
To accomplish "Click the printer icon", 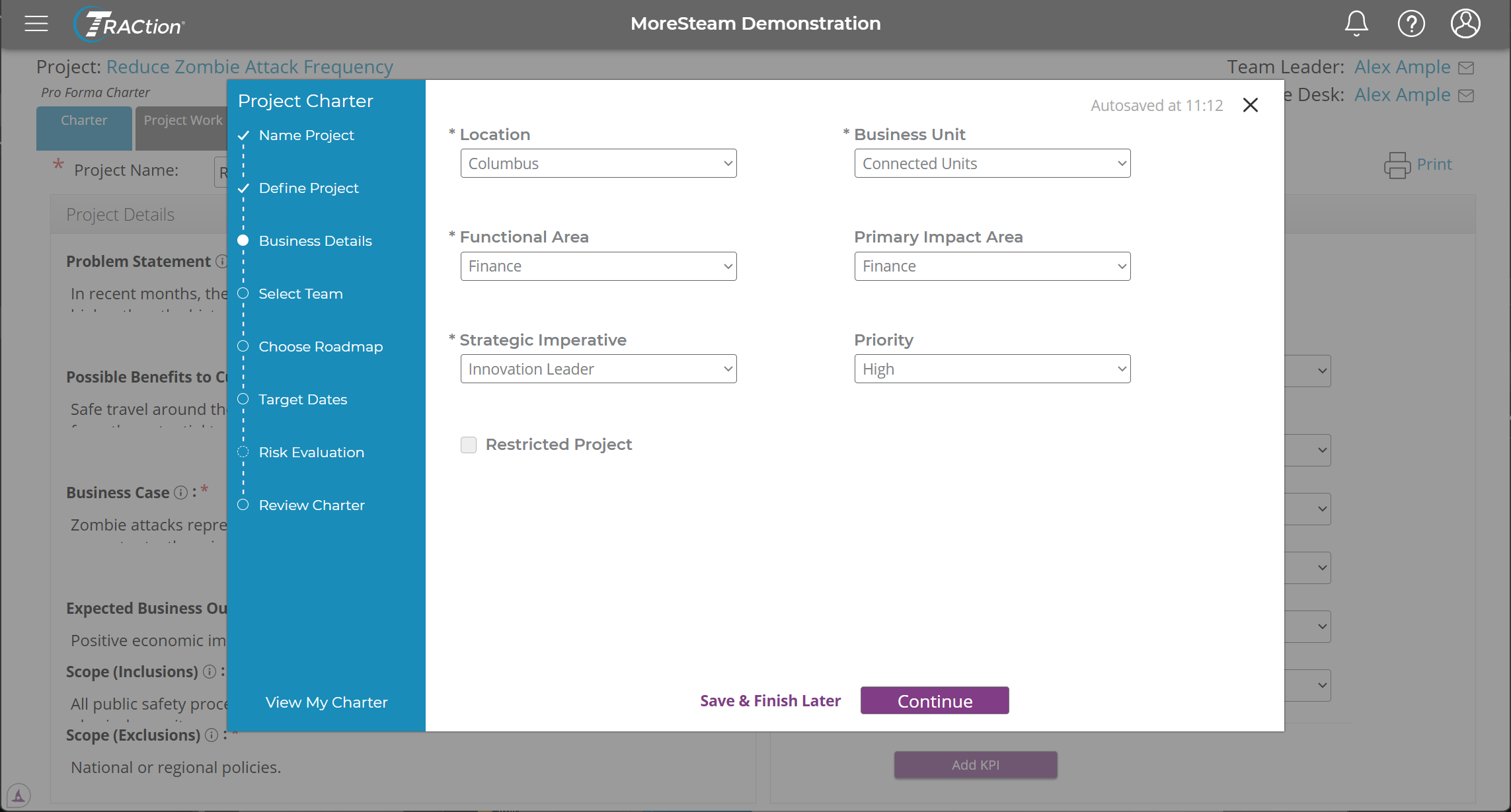I will pos(1397,165).
